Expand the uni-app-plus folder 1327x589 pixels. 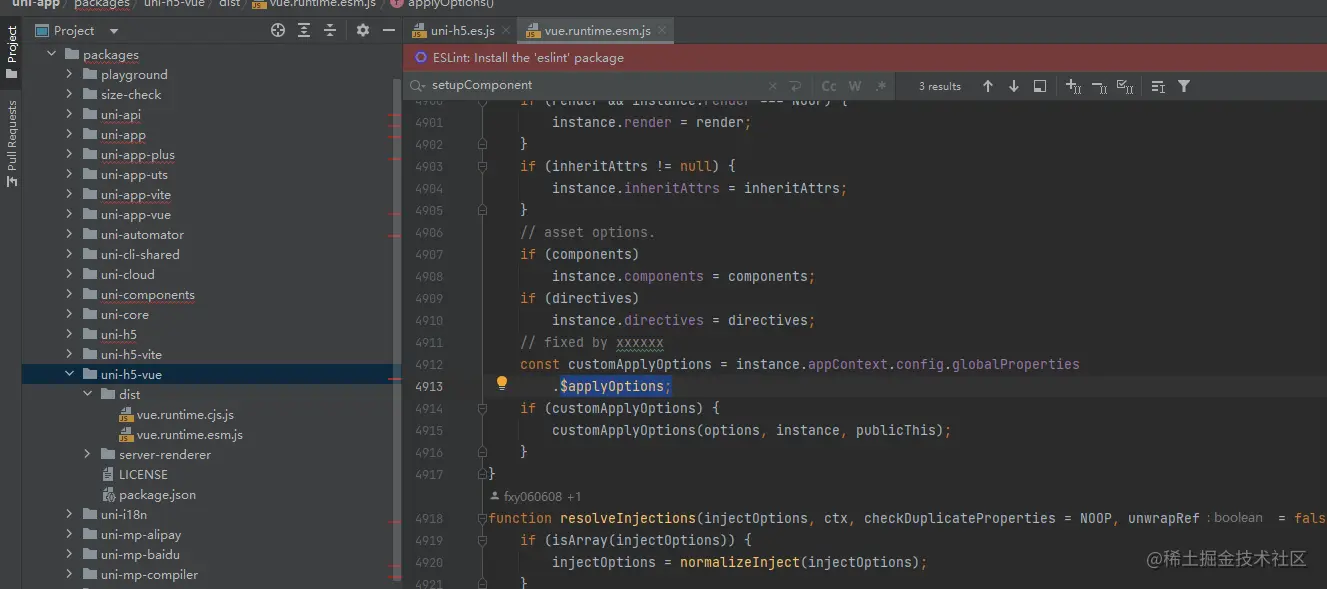[69, 154]
